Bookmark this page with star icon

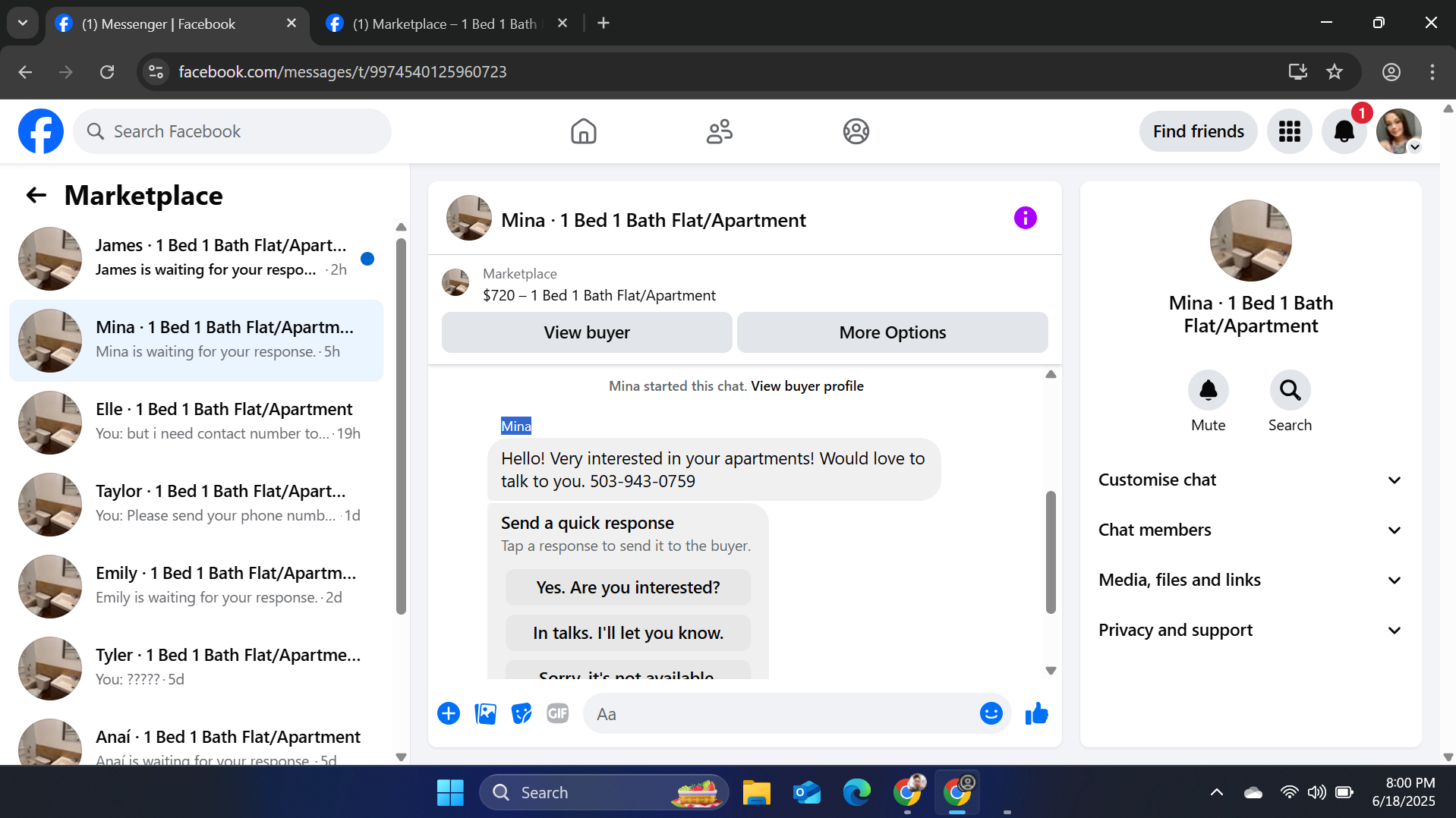(1335, 72)
